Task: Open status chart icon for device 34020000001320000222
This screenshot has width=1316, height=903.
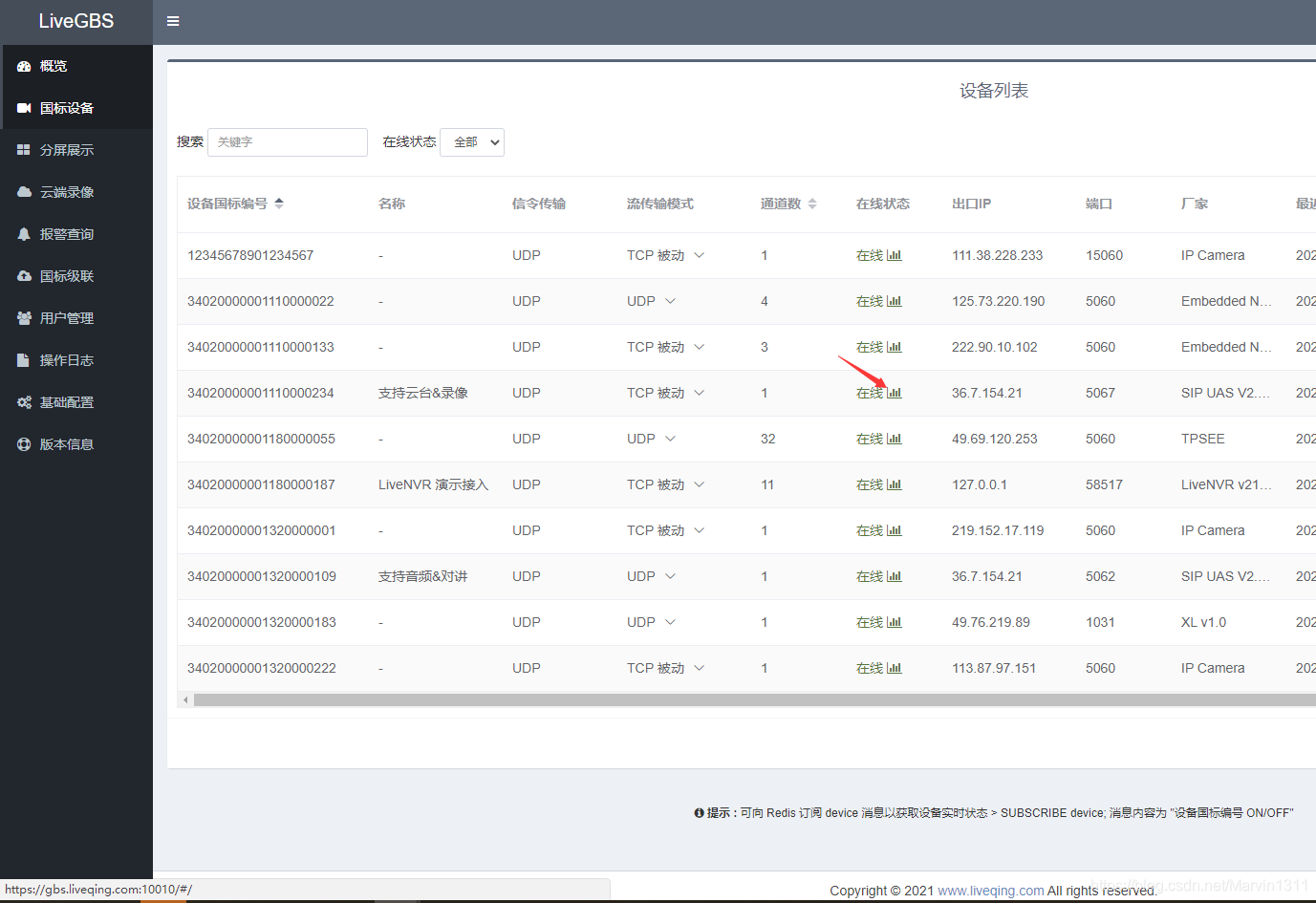Action: coord(895,668)
